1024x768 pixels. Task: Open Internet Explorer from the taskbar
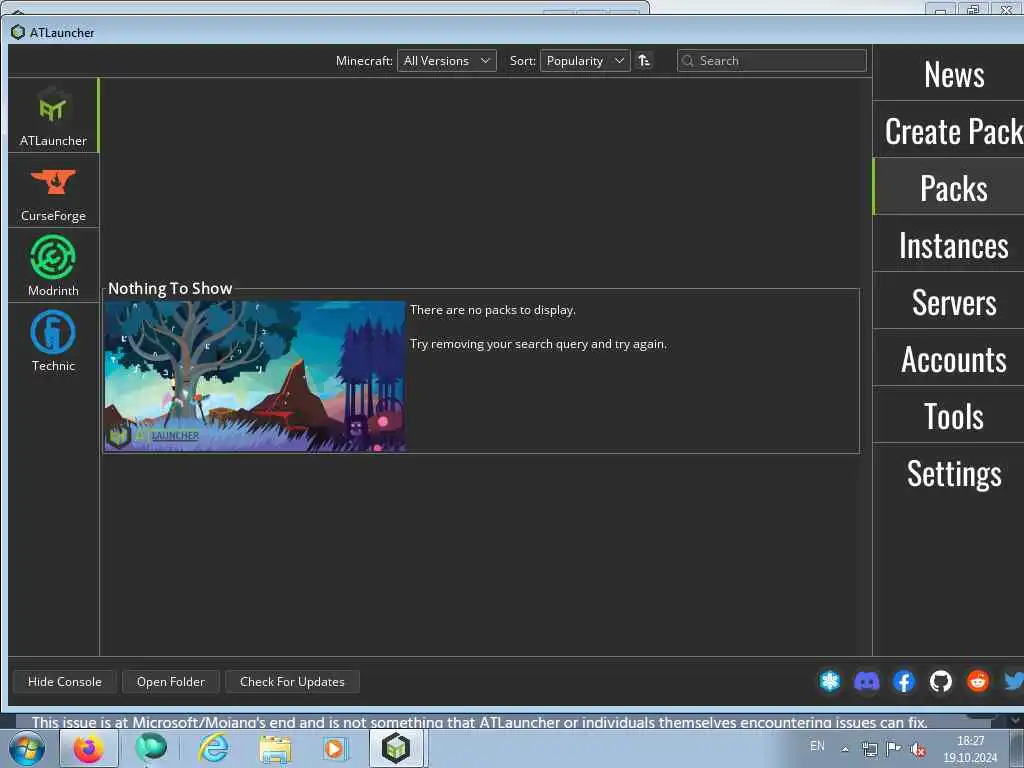[214, 748]
